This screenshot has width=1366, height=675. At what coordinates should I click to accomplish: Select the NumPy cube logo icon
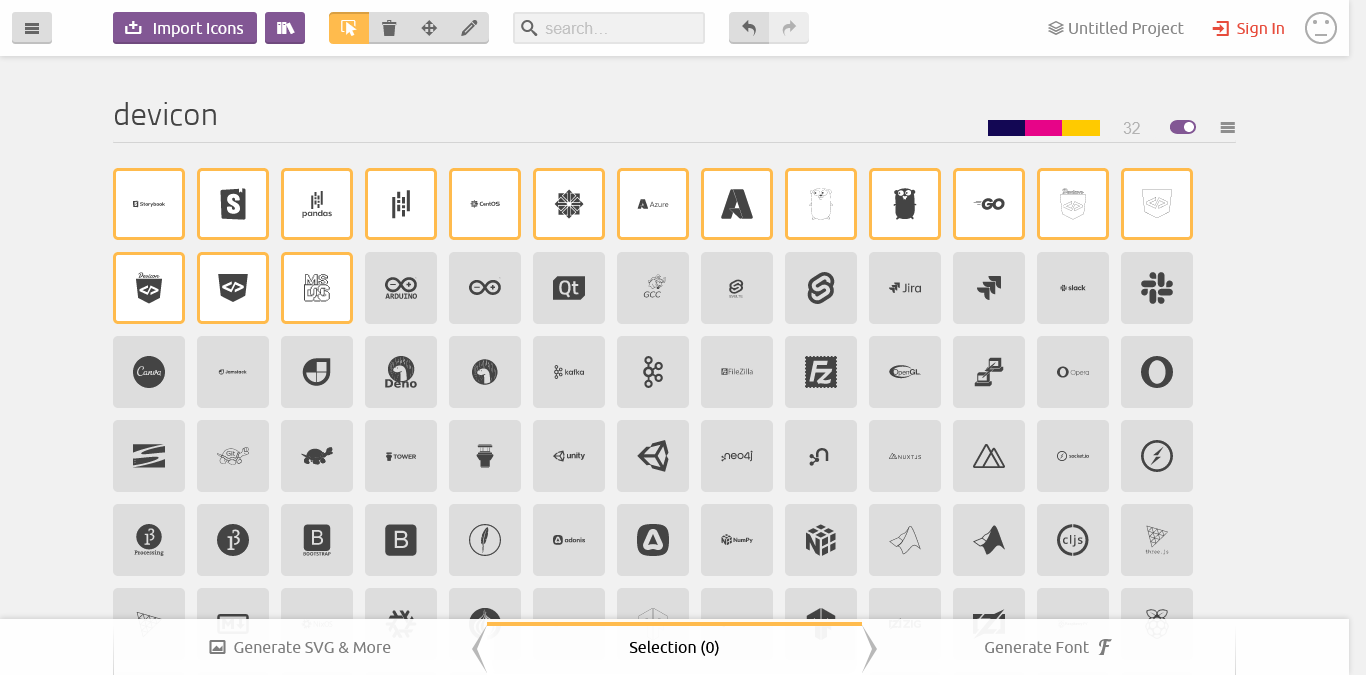(821, 540)
